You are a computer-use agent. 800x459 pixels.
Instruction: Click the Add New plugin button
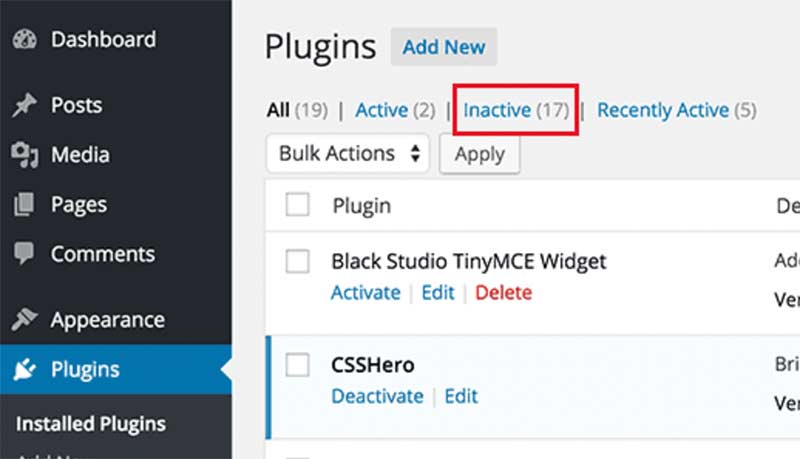coord(443,47)
